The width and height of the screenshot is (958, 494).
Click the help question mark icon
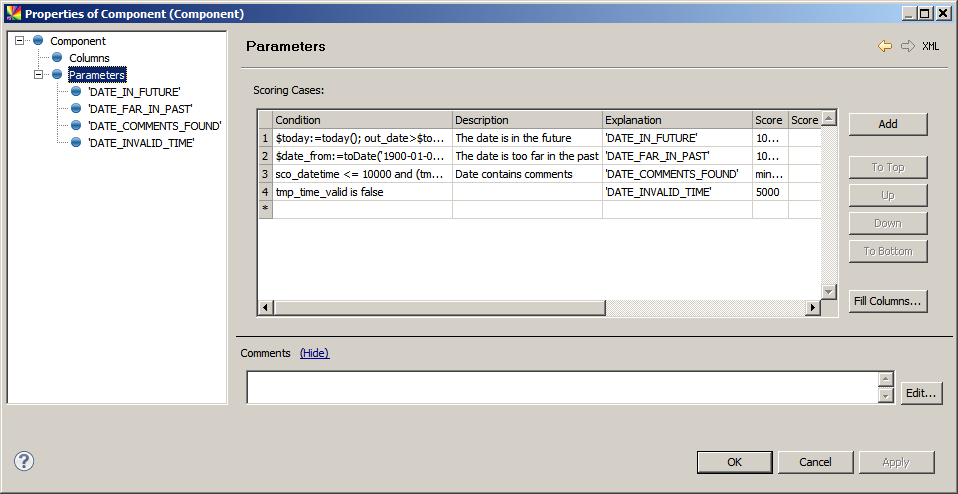point(25,461)
